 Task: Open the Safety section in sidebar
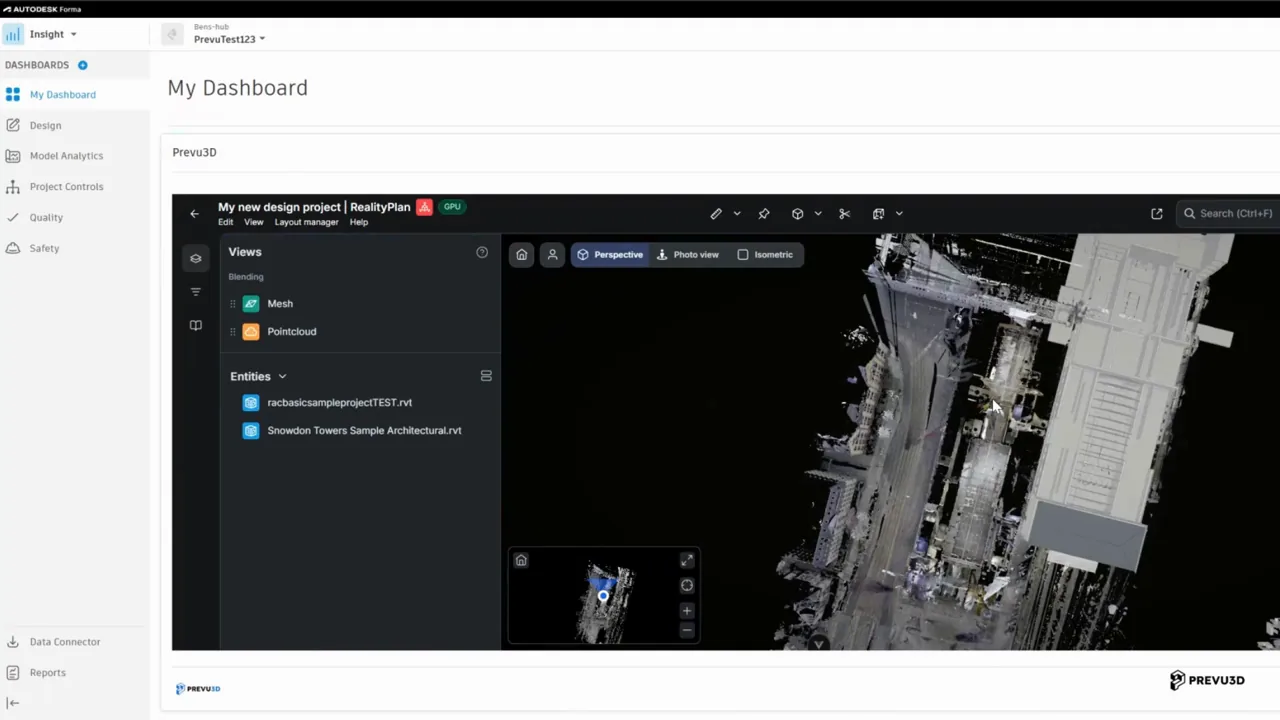click(75, 248)
